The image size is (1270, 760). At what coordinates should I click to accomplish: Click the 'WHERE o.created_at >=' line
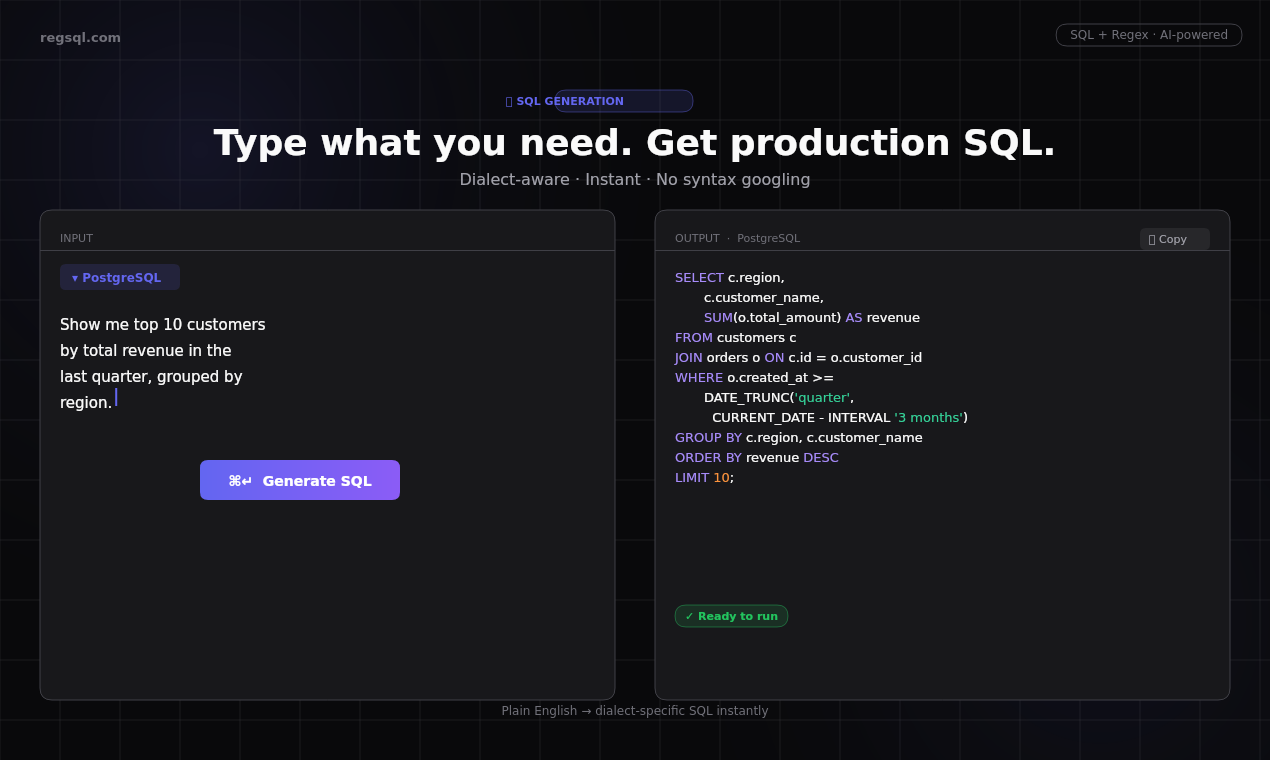click(754, 378)
